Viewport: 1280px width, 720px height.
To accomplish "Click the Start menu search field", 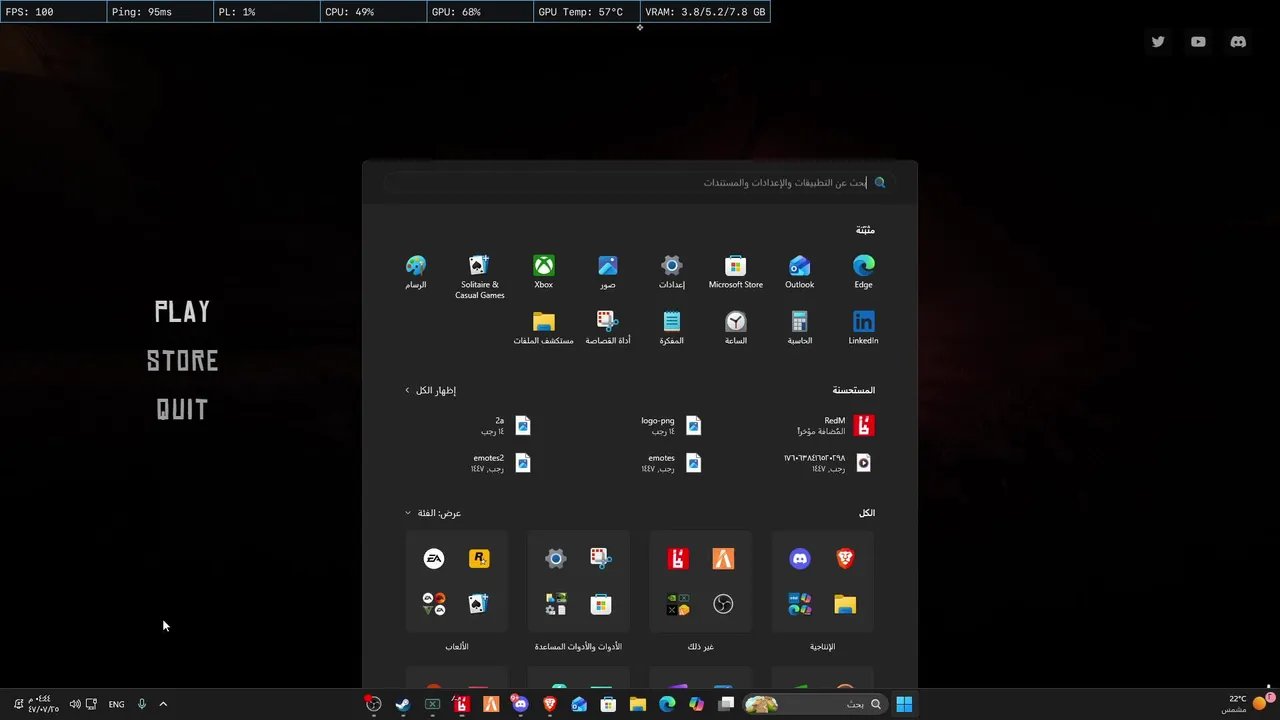I will (x=639, y=183).
